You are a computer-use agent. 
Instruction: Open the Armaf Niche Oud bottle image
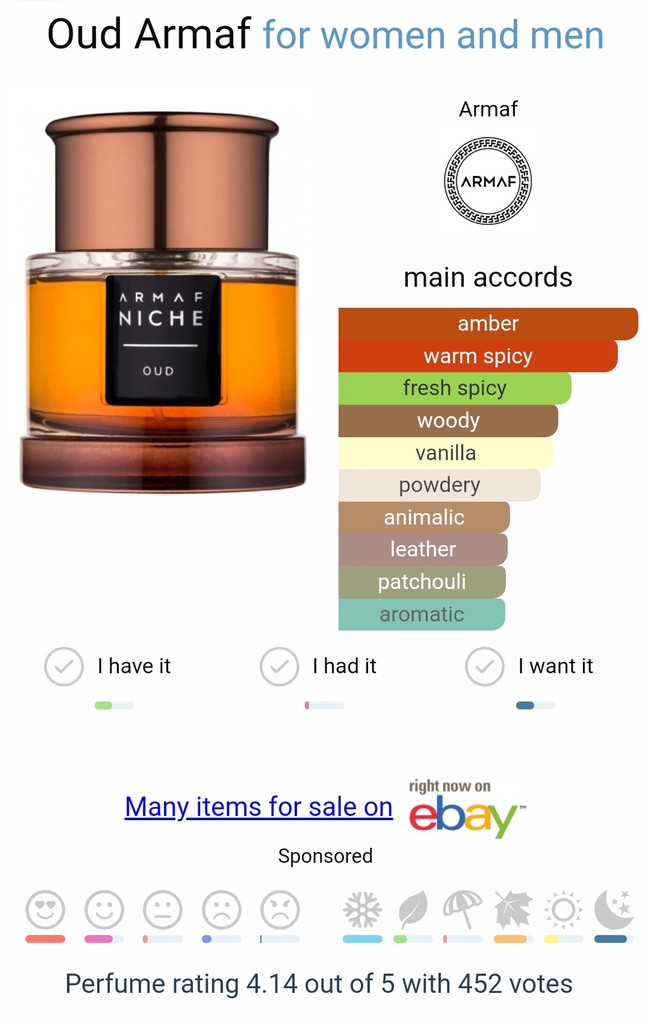tap(163, 302)
